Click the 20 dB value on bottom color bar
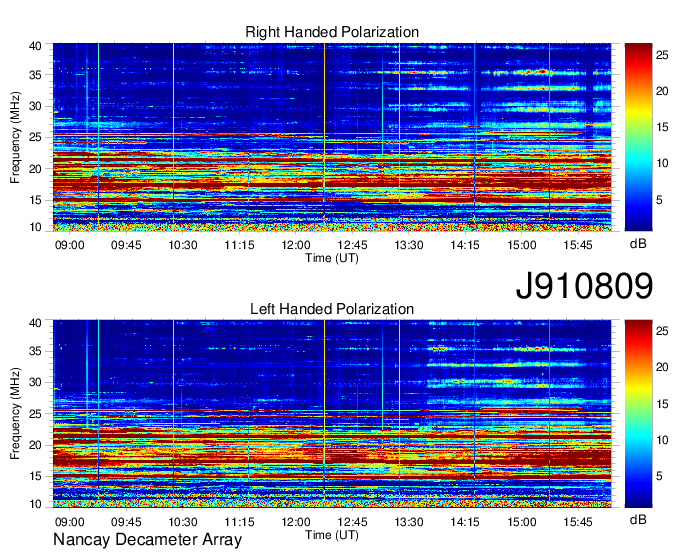 click(x=662, y=367)
